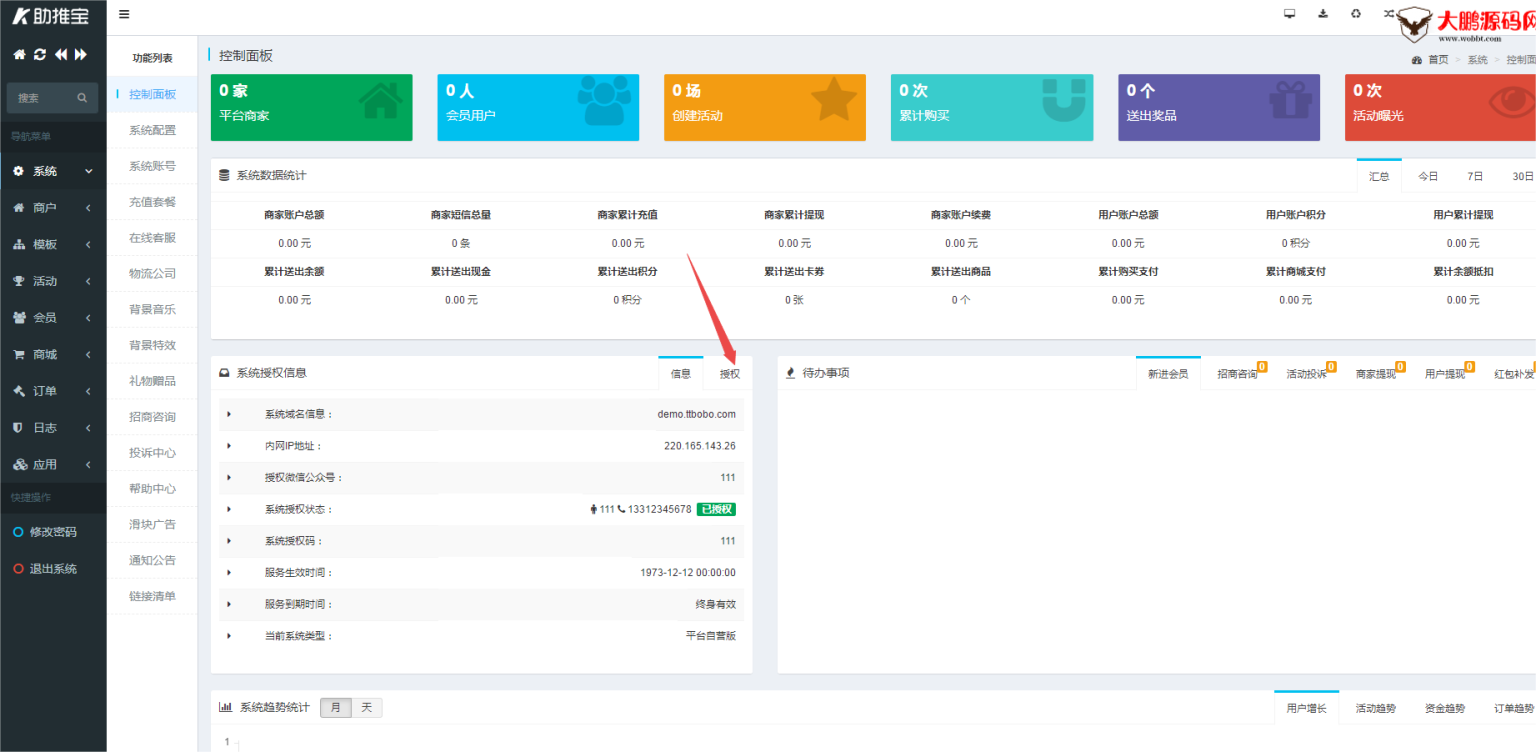Click 退出系统 to log out
This screenshot has height=752, width=1536.
pos(47,568)
